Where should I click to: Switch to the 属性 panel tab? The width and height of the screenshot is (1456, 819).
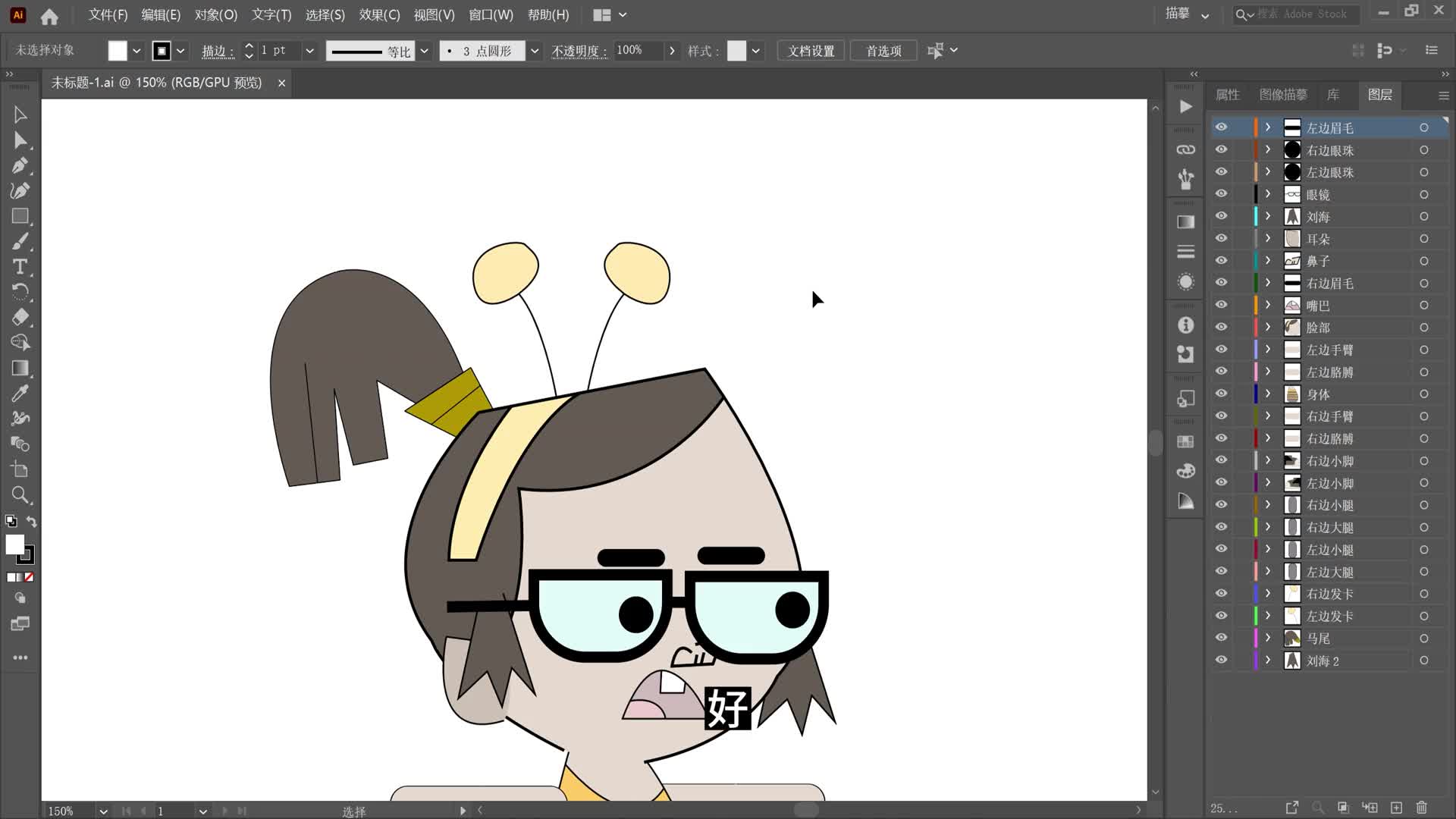pyautogui.click(x=1227, y=95)
